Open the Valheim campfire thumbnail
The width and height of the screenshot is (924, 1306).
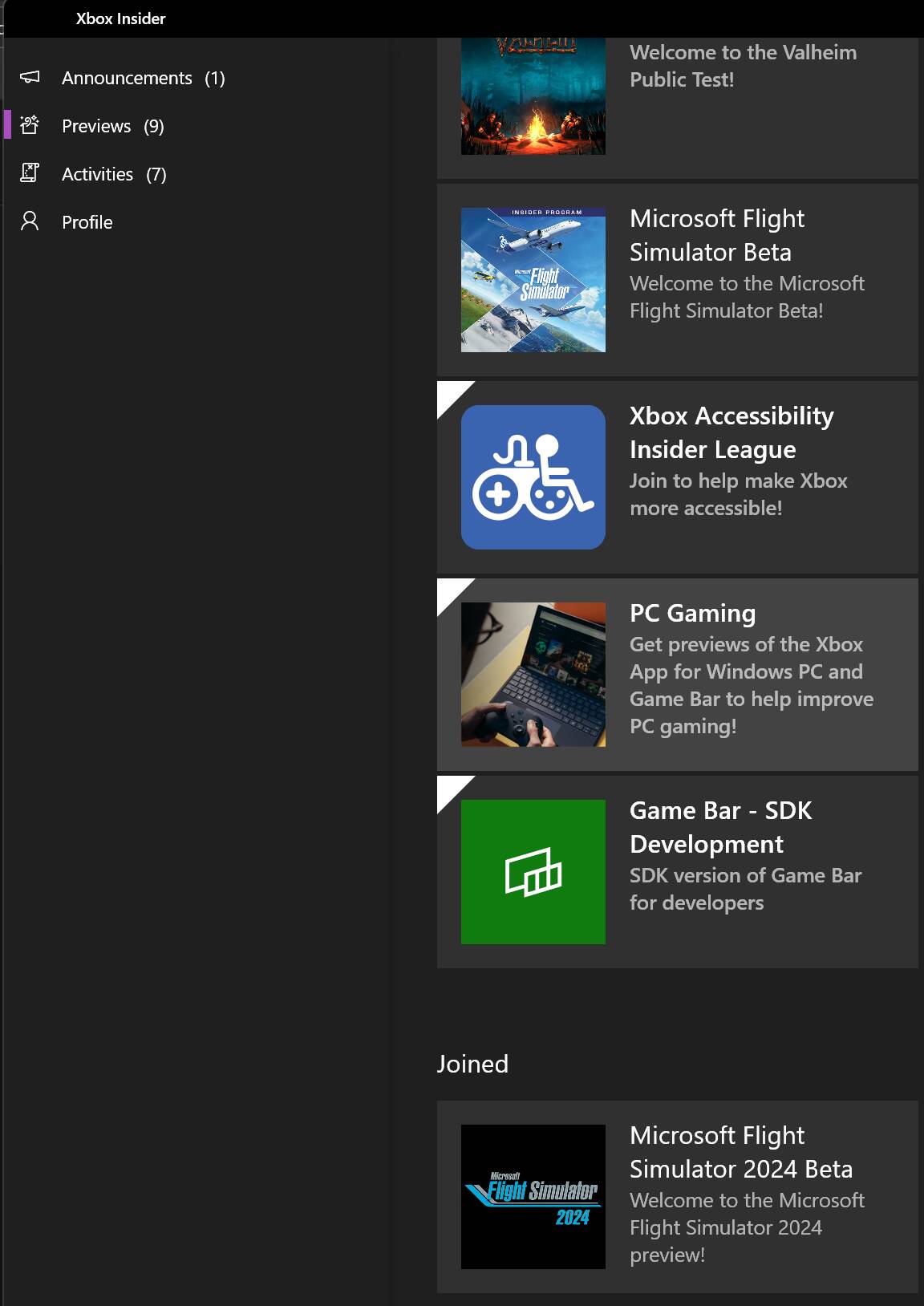coord(533,96)
